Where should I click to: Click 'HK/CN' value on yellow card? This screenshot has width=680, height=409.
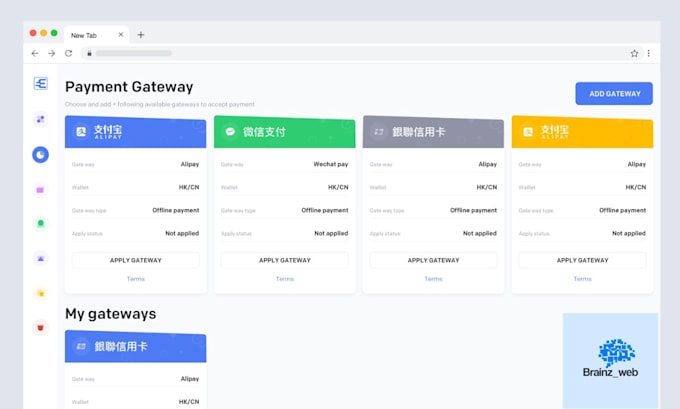point(636,187)
